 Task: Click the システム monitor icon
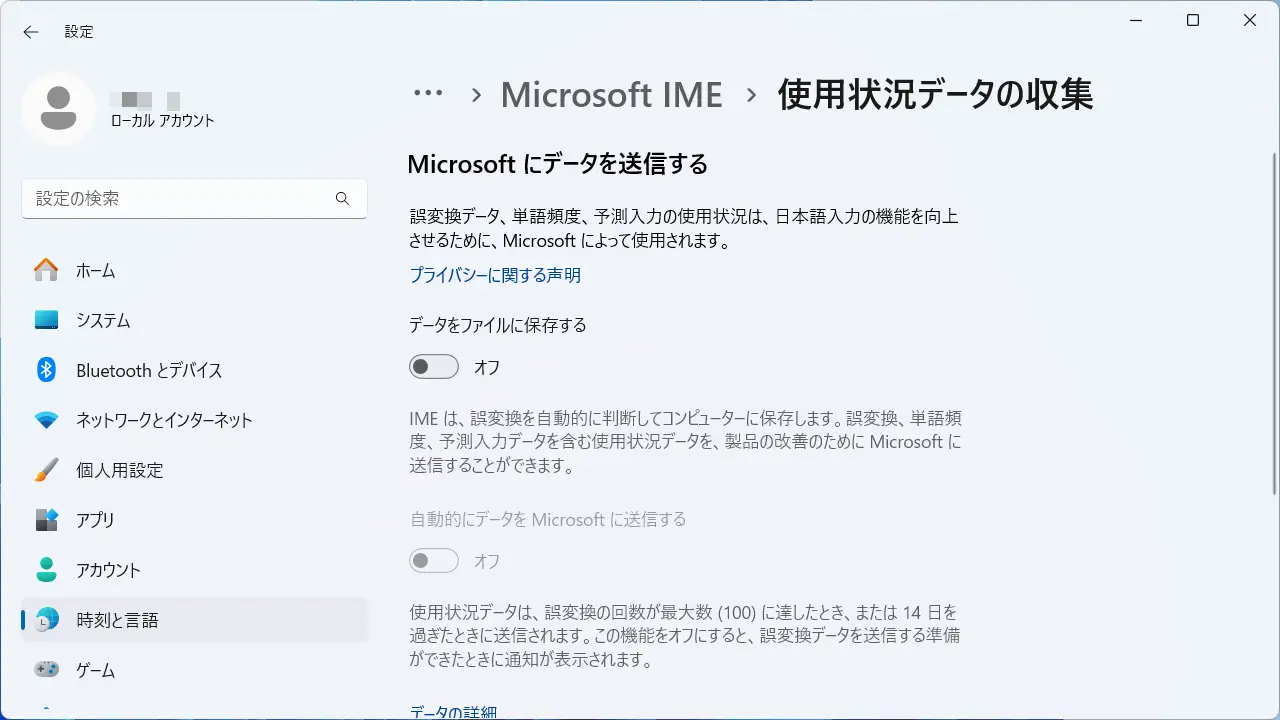[46, 320]
